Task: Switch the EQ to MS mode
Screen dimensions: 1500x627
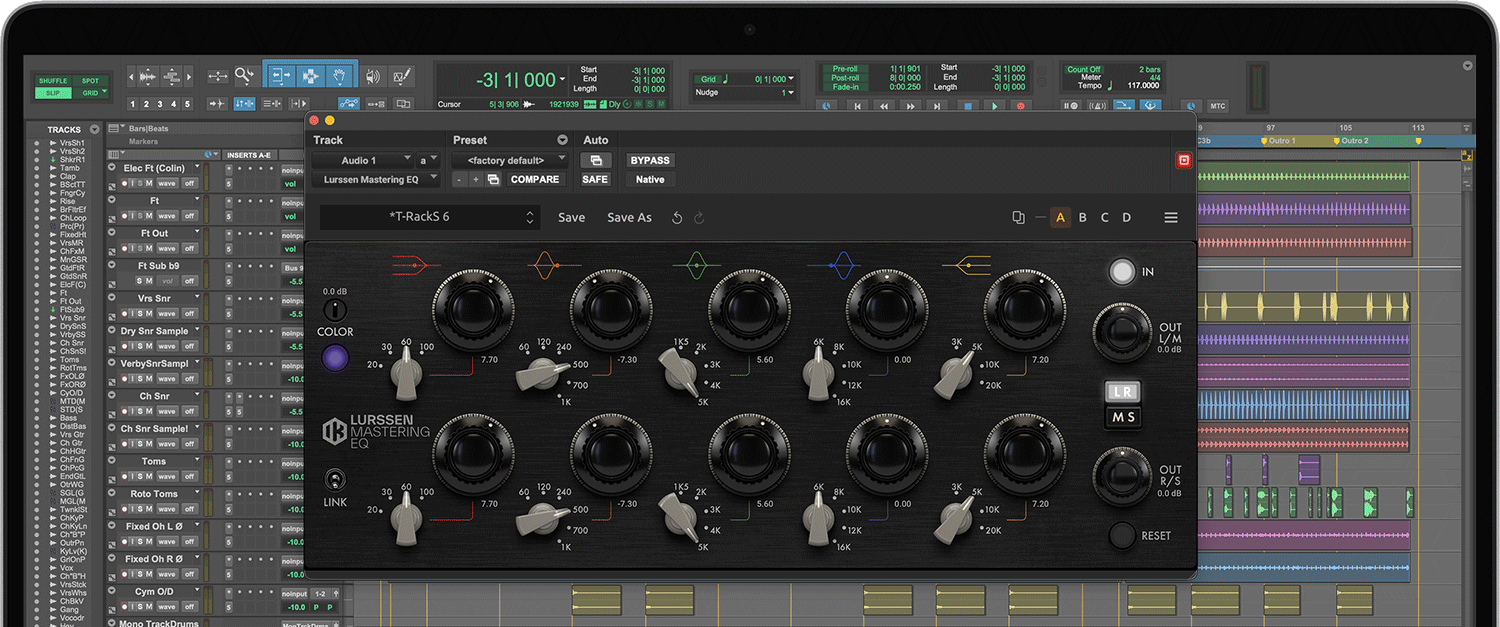Action: (1122, 417)
